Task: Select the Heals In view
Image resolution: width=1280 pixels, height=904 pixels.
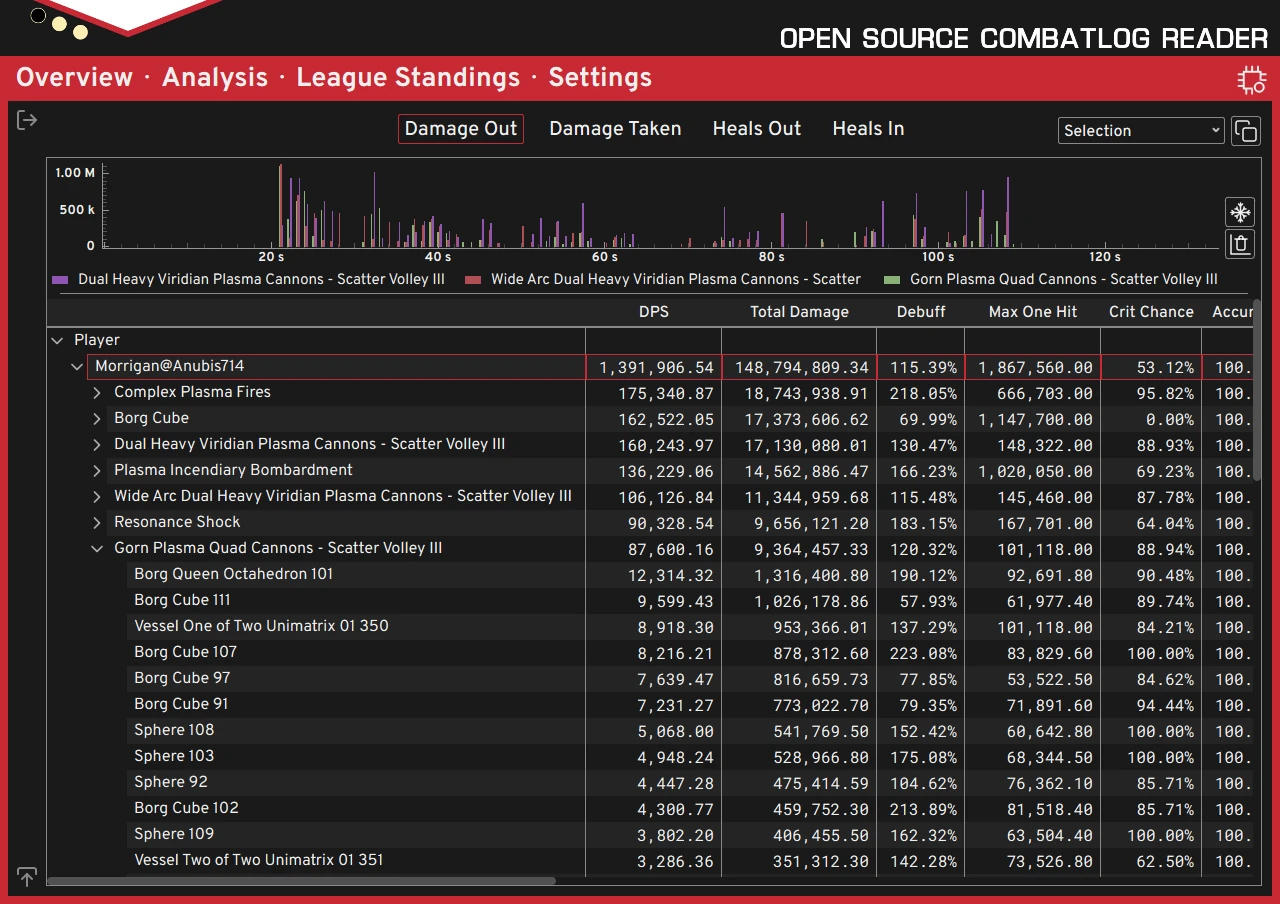Action: 867,128
